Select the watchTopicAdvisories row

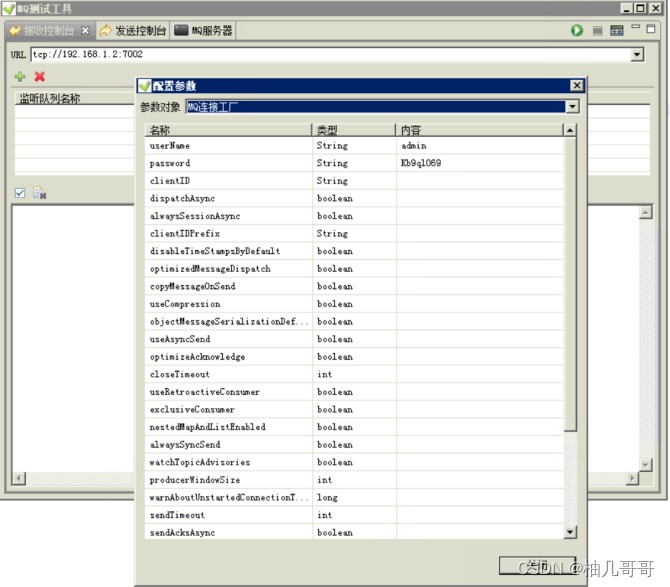(x=354, y=462)
